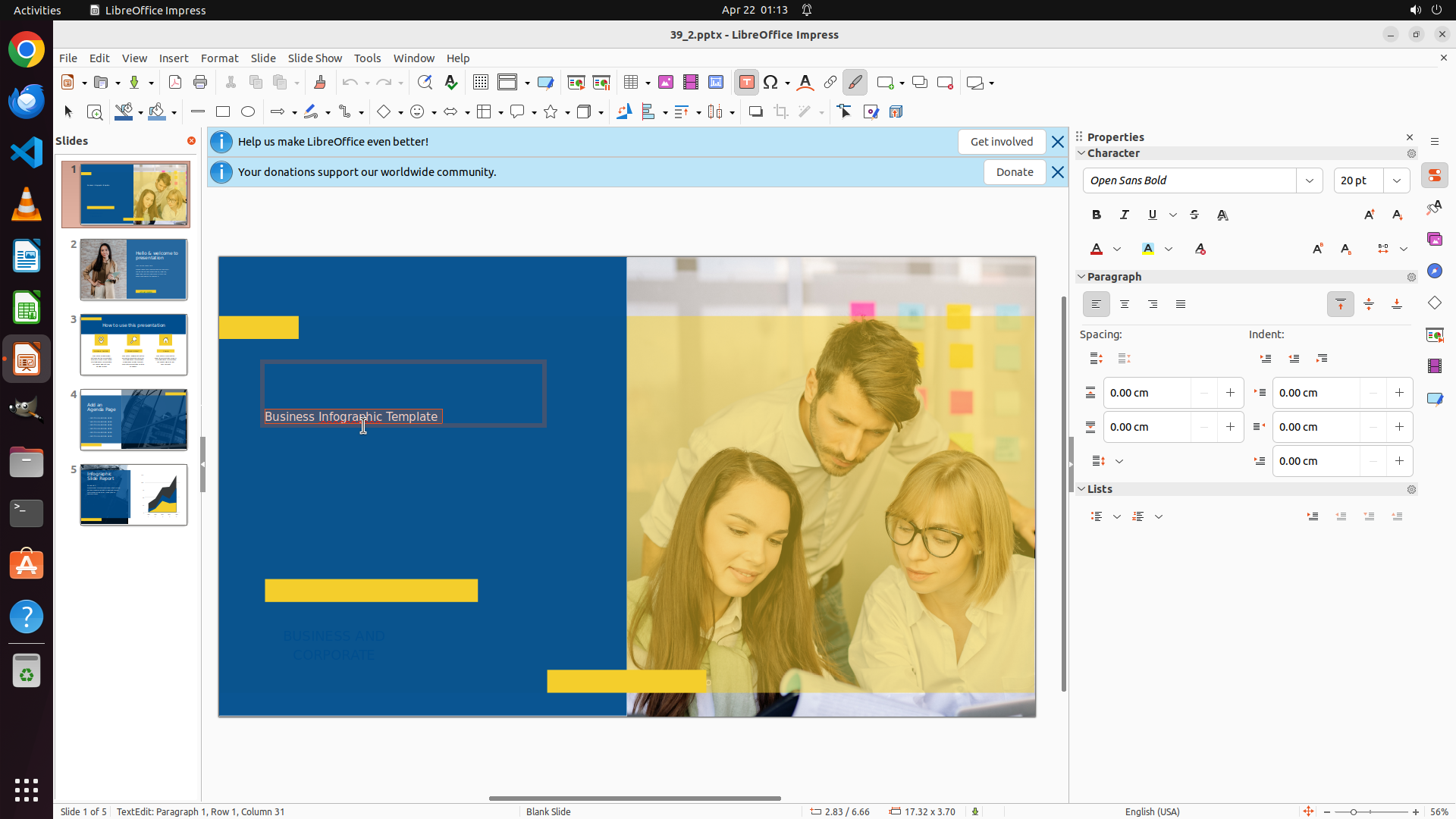Open the Format menu
The image size is (1456, 819).
[219, 58]
